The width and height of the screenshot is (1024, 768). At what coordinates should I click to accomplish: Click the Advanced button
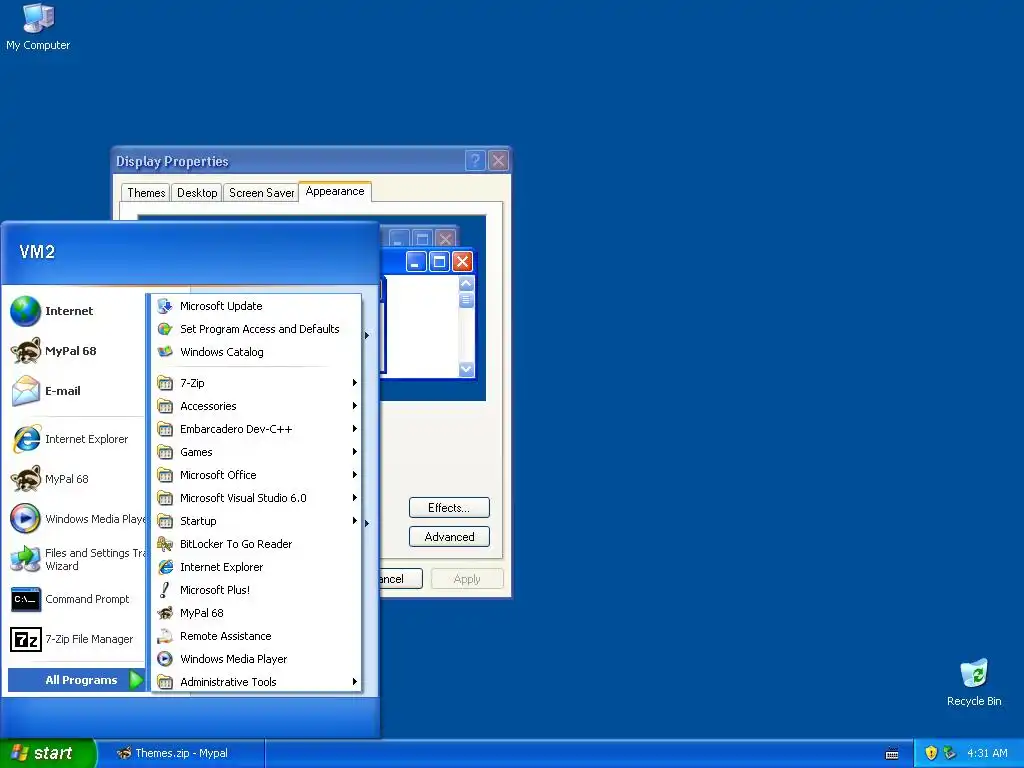(449, 537)
